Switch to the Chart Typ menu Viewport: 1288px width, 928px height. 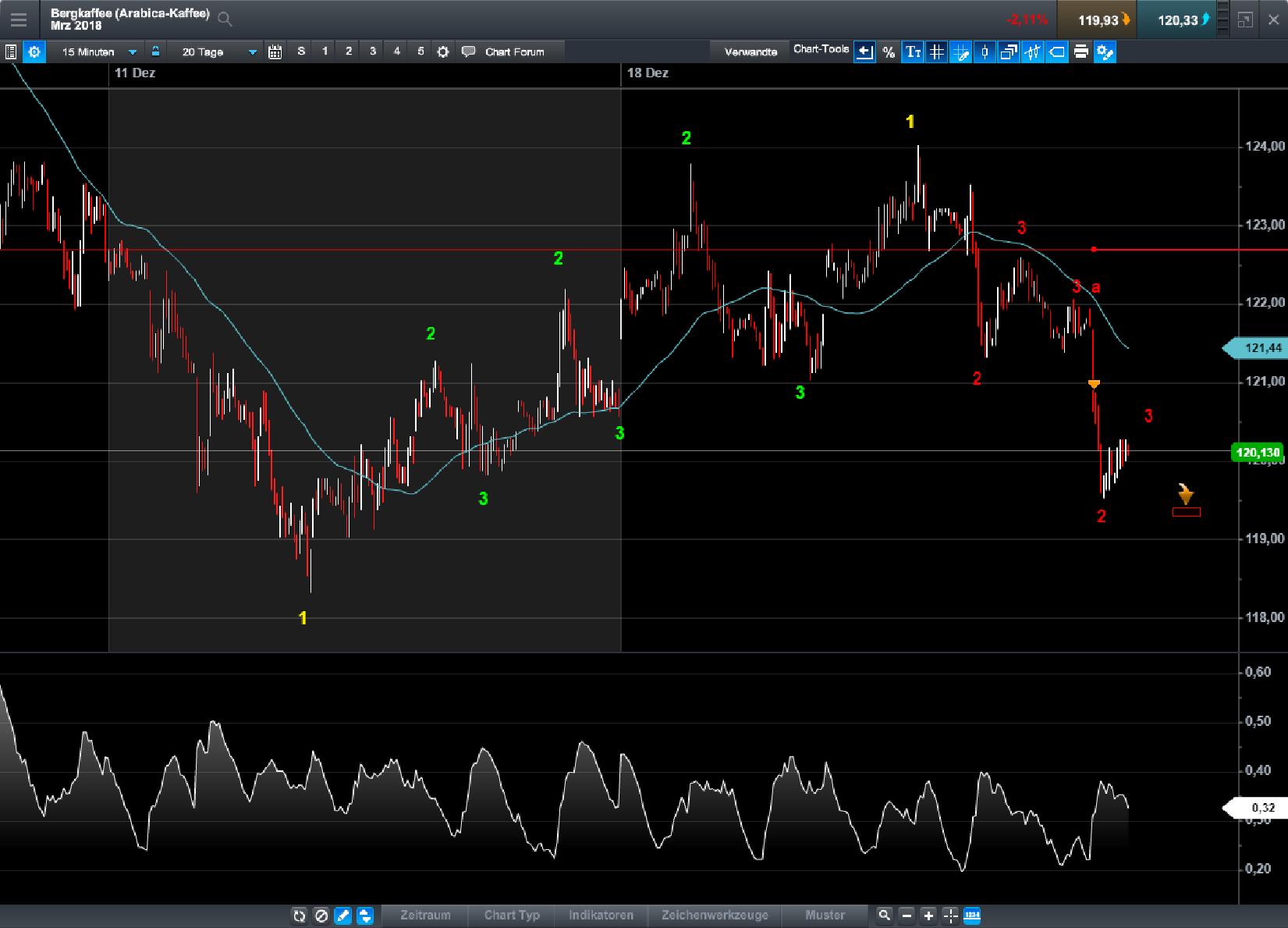pos(511,915)
